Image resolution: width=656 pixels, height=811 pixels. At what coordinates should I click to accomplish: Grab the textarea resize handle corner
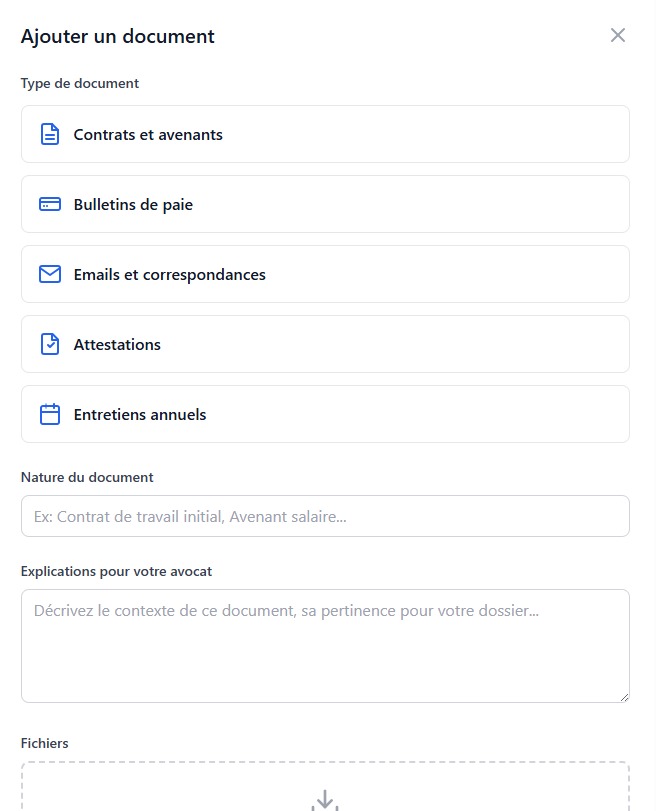pyautogui.click(x=624, y=697)
